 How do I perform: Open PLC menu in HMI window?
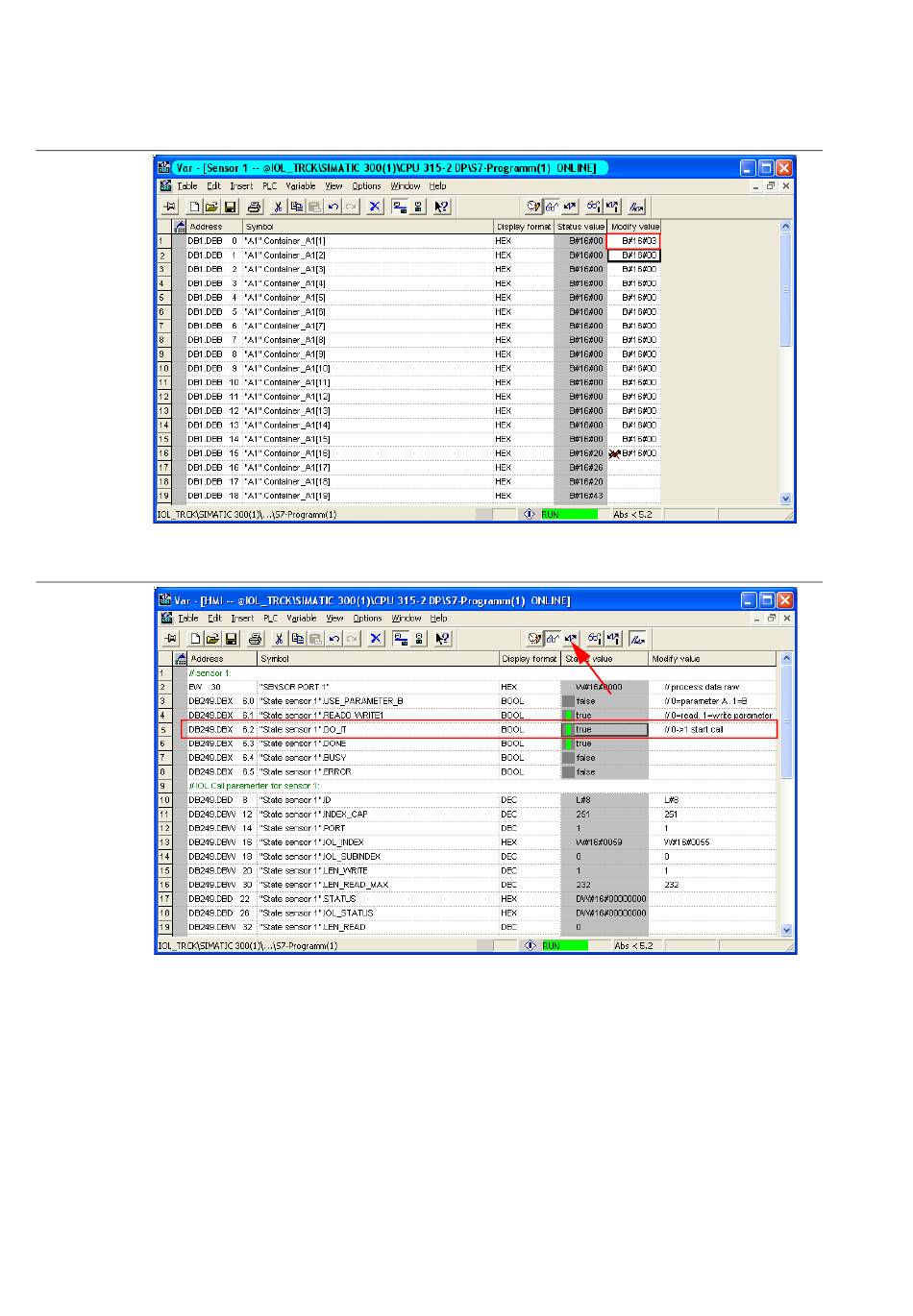pos(270,619)
